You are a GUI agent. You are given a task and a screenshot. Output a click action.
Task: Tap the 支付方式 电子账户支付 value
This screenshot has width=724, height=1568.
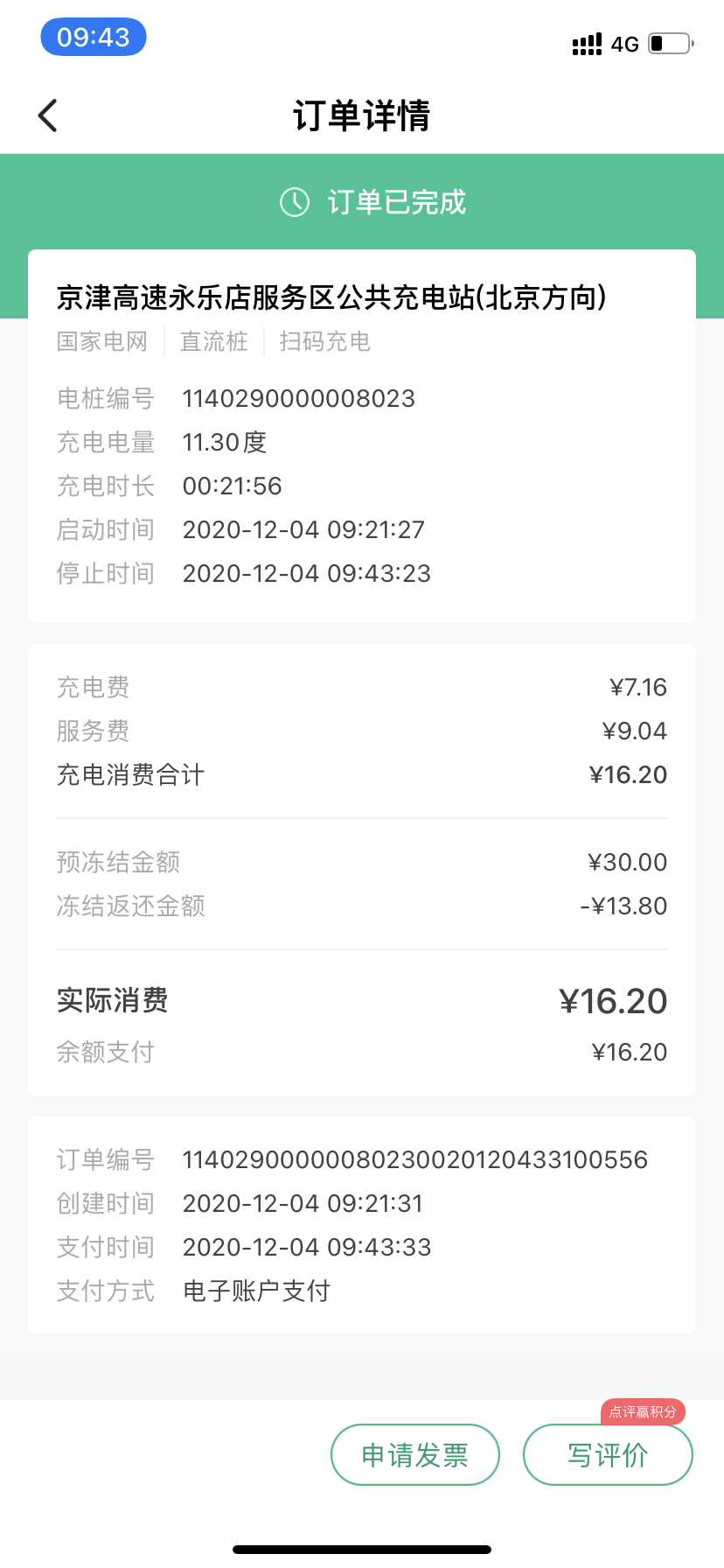[256, 1291]
